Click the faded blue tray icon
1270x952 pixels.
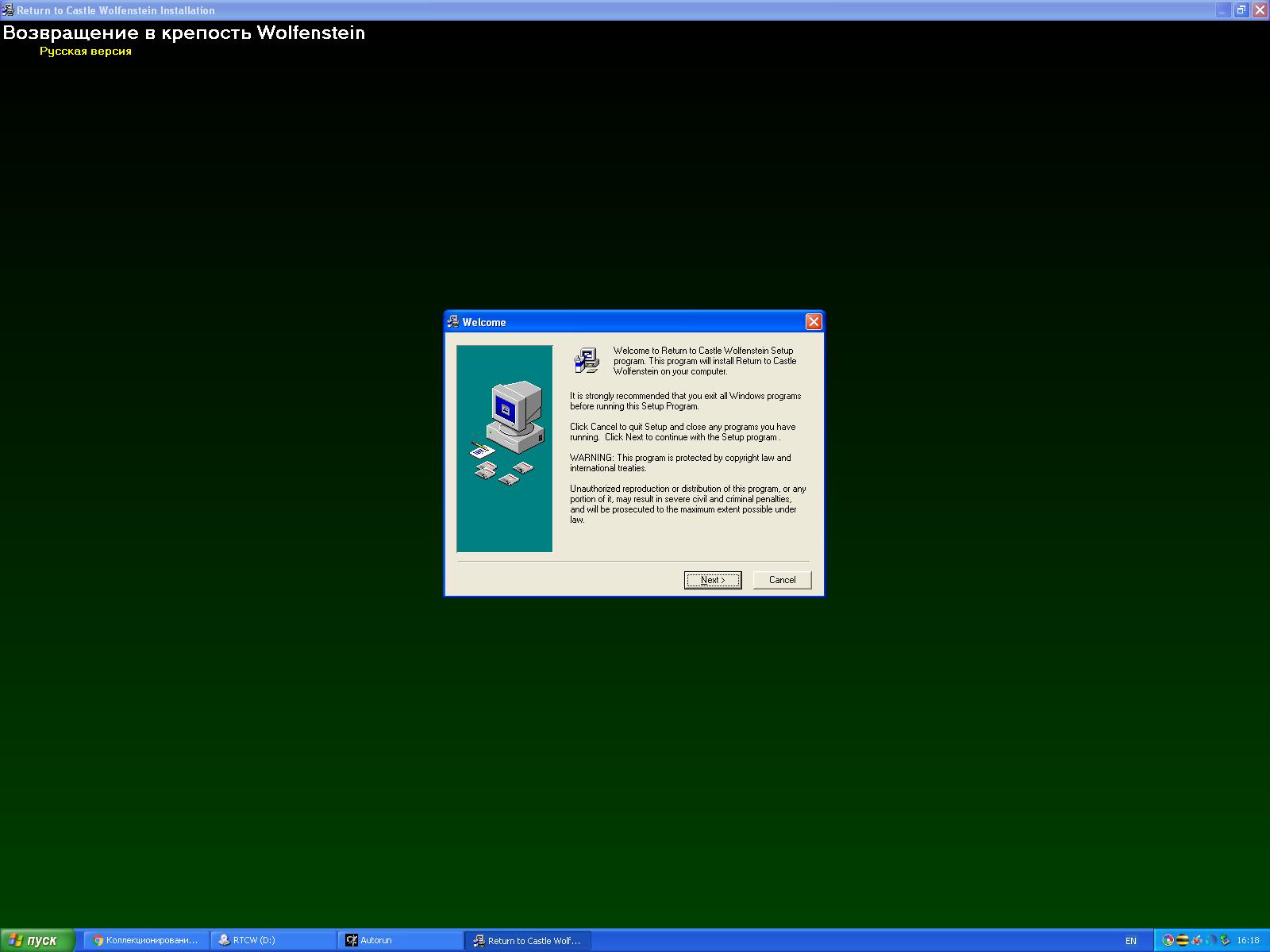(1210, 940)
